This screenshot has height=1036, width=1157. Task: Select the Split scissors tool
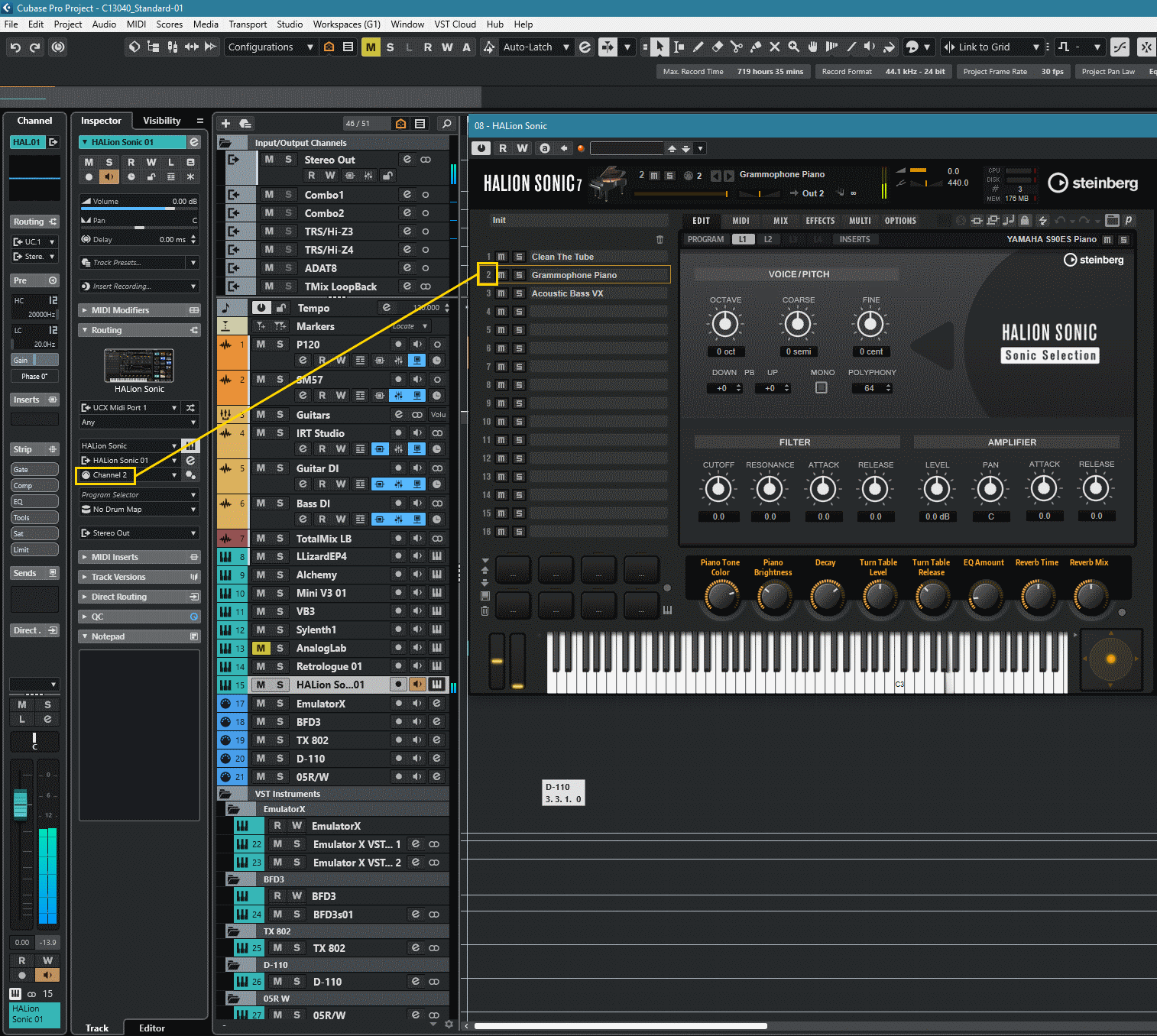[737, 47]
